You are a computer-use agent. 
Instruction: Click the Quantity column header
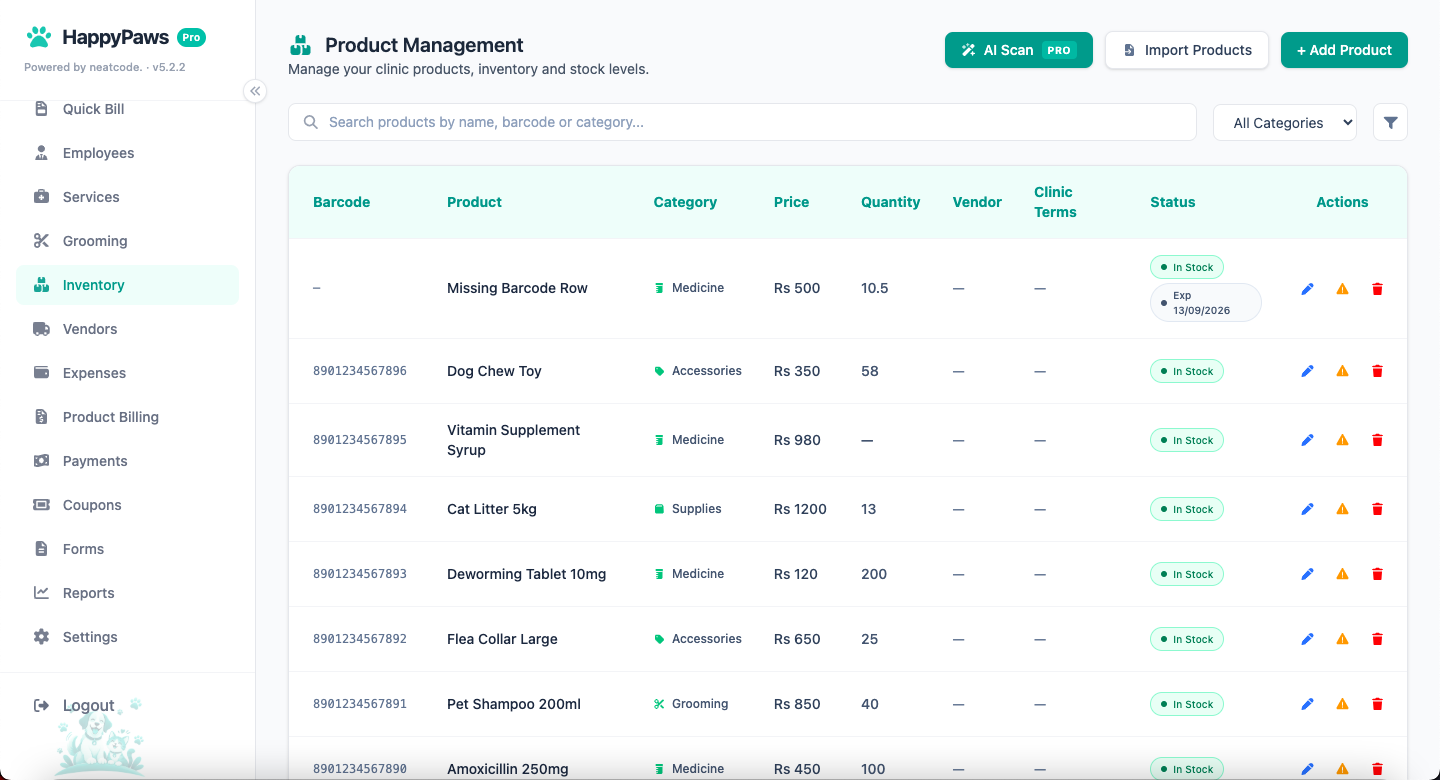890,202
